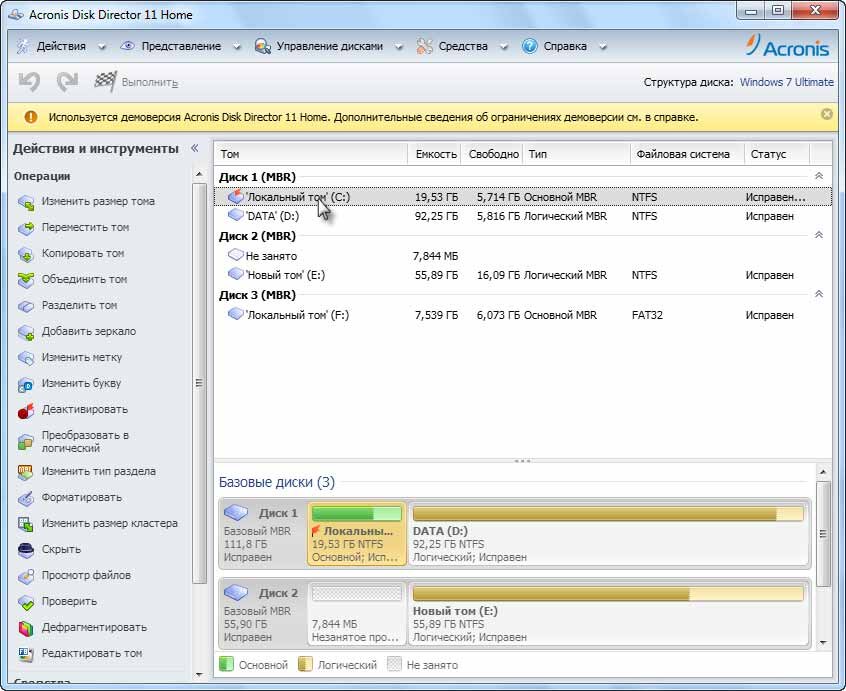The width and height of the screenshot is (846, 691).
Task: Click Диск 1 drive icon in graphical panel
Action: (x=236, y=512)
